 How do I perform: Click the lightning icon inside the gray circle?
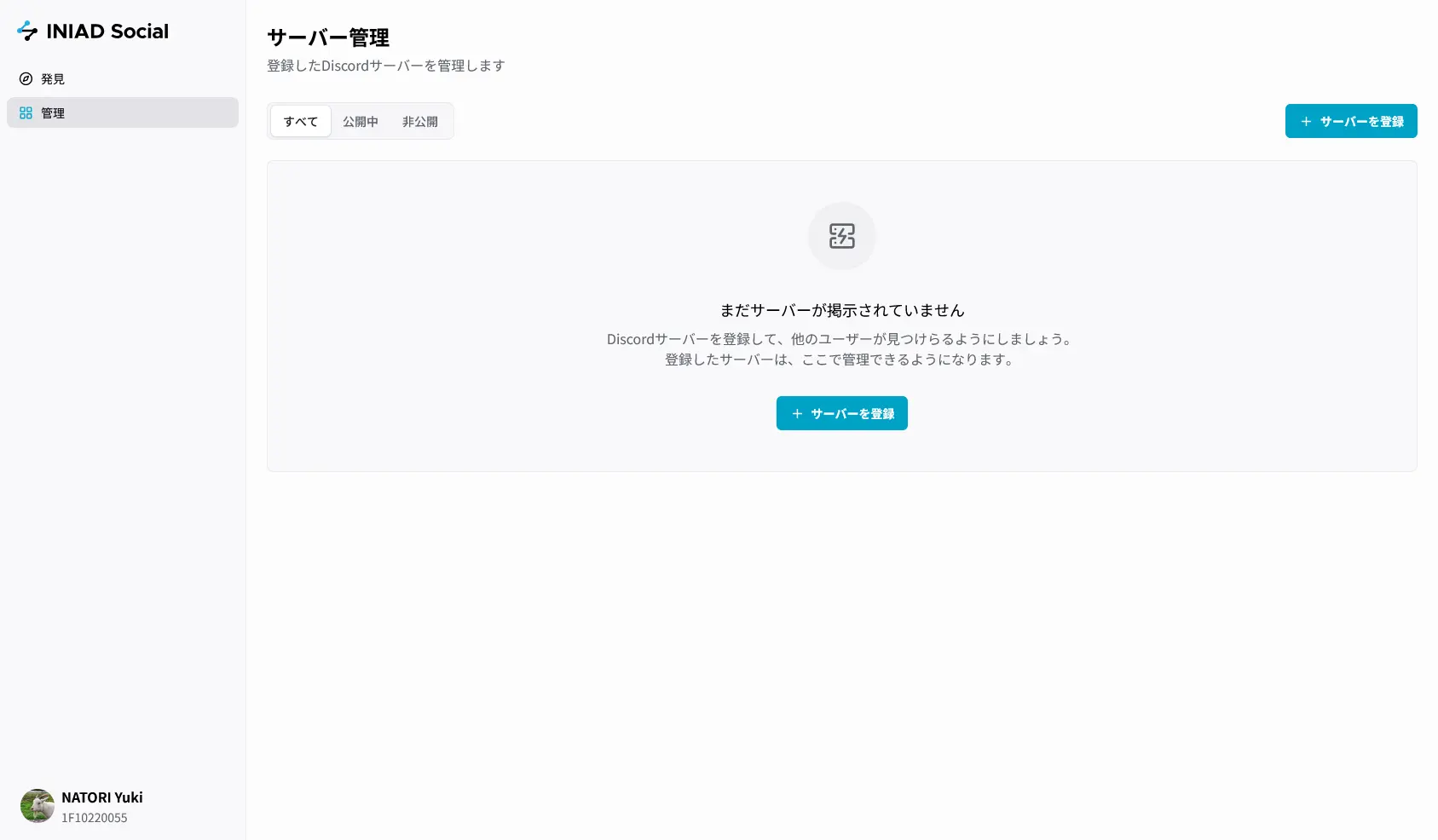(841, 236)
